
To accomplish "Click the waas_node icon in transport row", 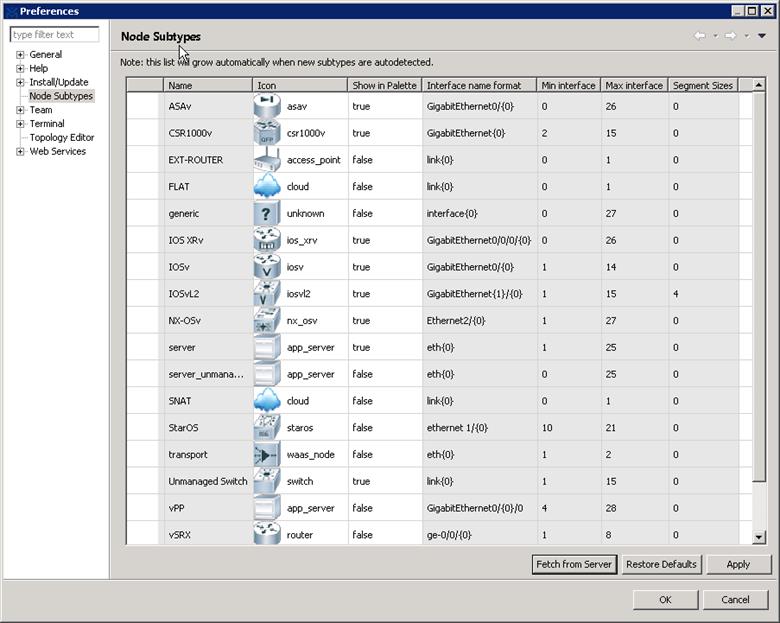I will [x=267, y=454].
